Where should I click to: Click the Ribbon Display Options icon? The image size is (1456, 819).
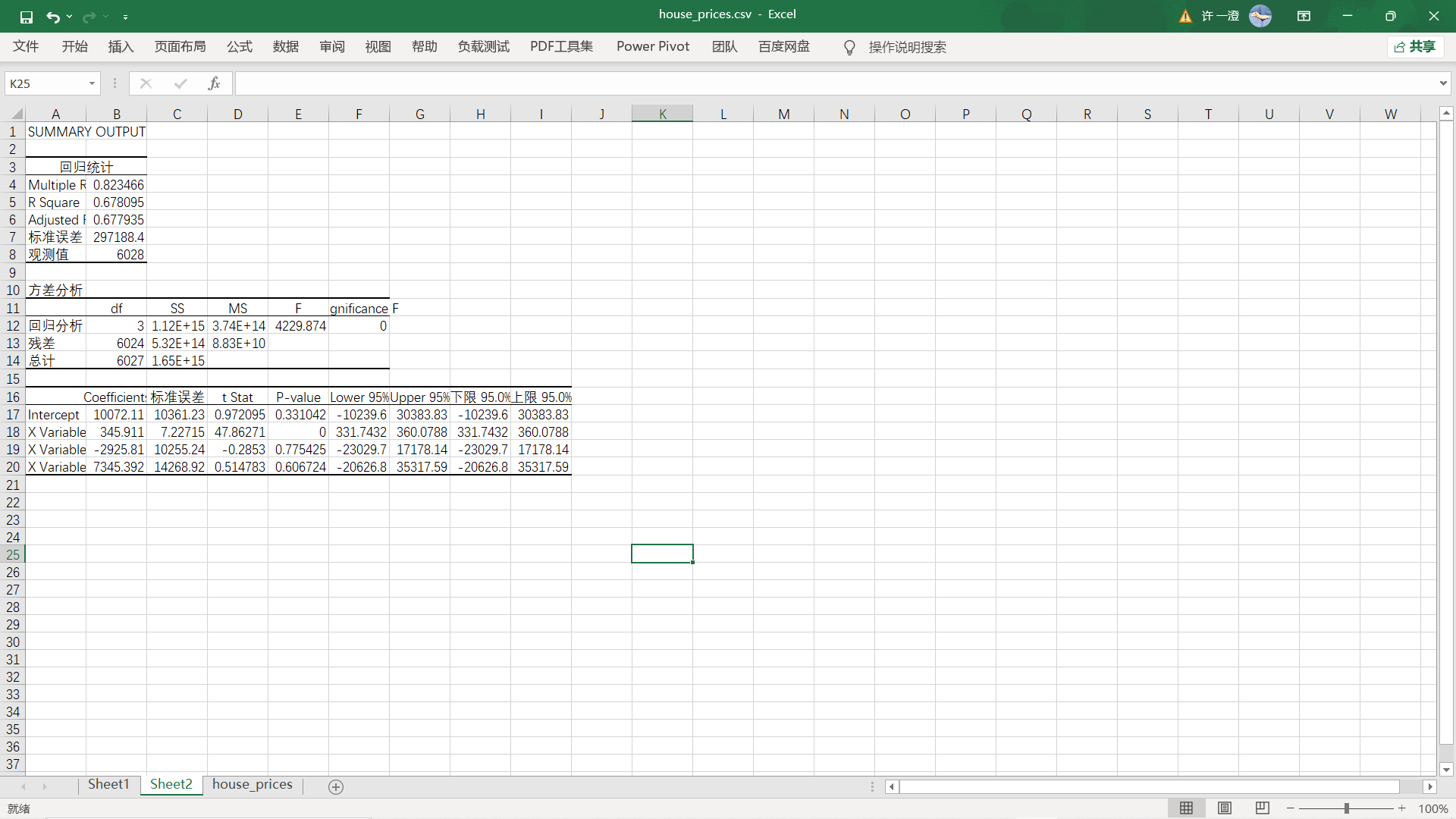tap(1304, 16)
